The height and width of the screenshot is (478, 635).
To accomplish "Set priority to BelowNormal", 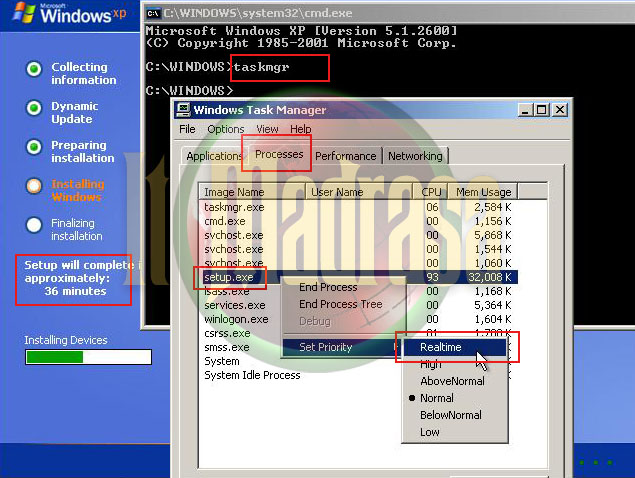I will (x=454, y=415).
